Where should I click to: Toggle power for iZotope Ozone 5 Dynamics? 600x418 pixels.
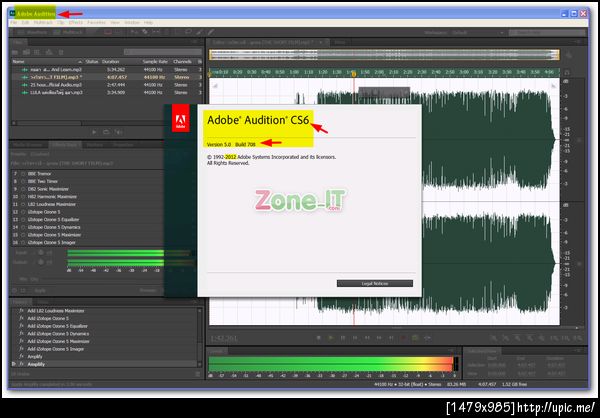[x=23, y=227]
